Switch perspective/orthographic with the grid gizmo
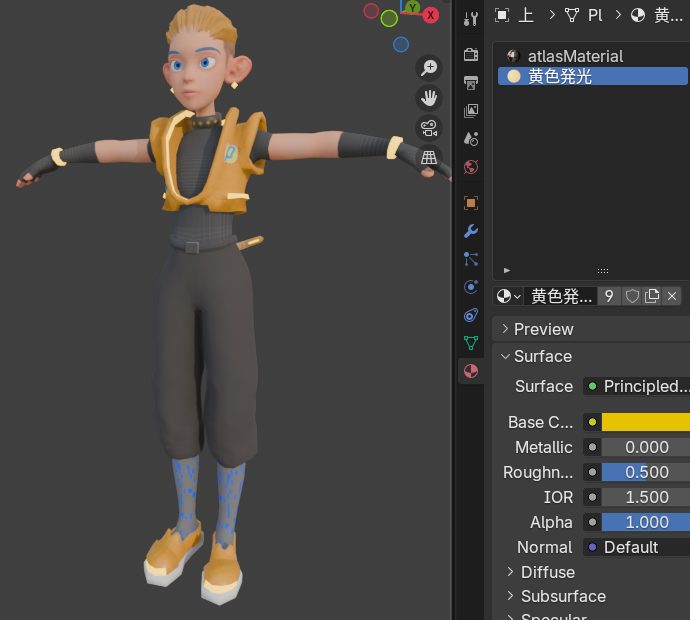This screenshot has height=620, width=690. click(429, 158)
